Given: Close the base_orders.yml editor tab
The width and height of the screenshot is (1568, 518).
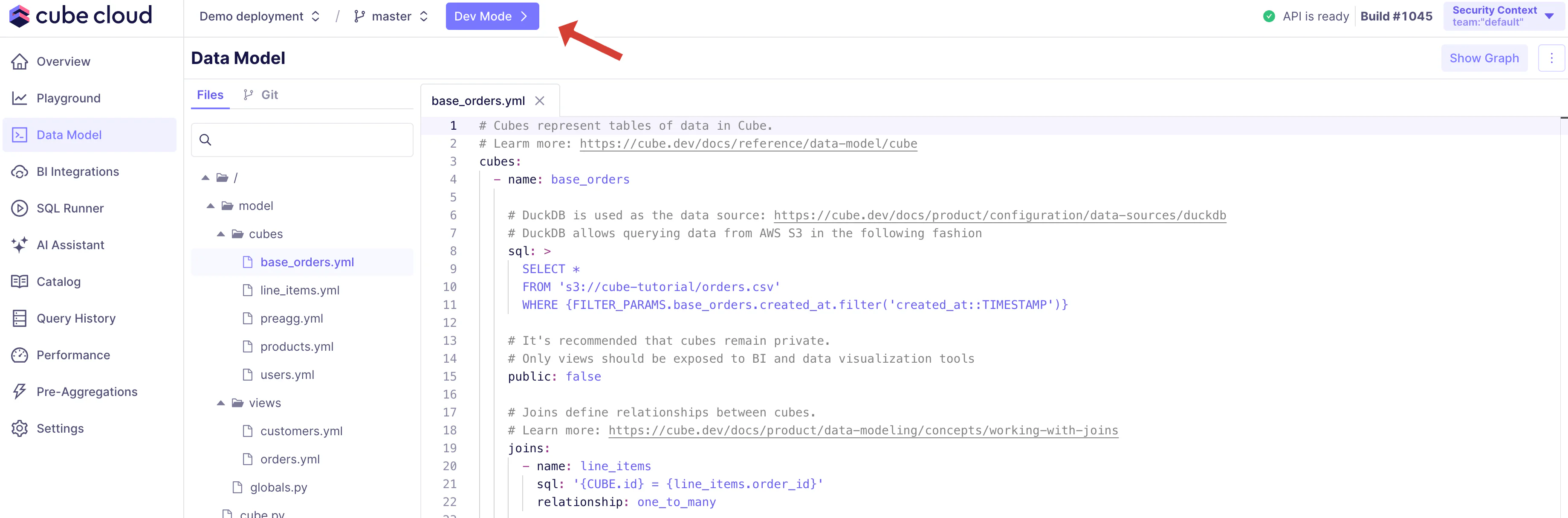Looking at the screenshot, I should [x=539, y=101].
